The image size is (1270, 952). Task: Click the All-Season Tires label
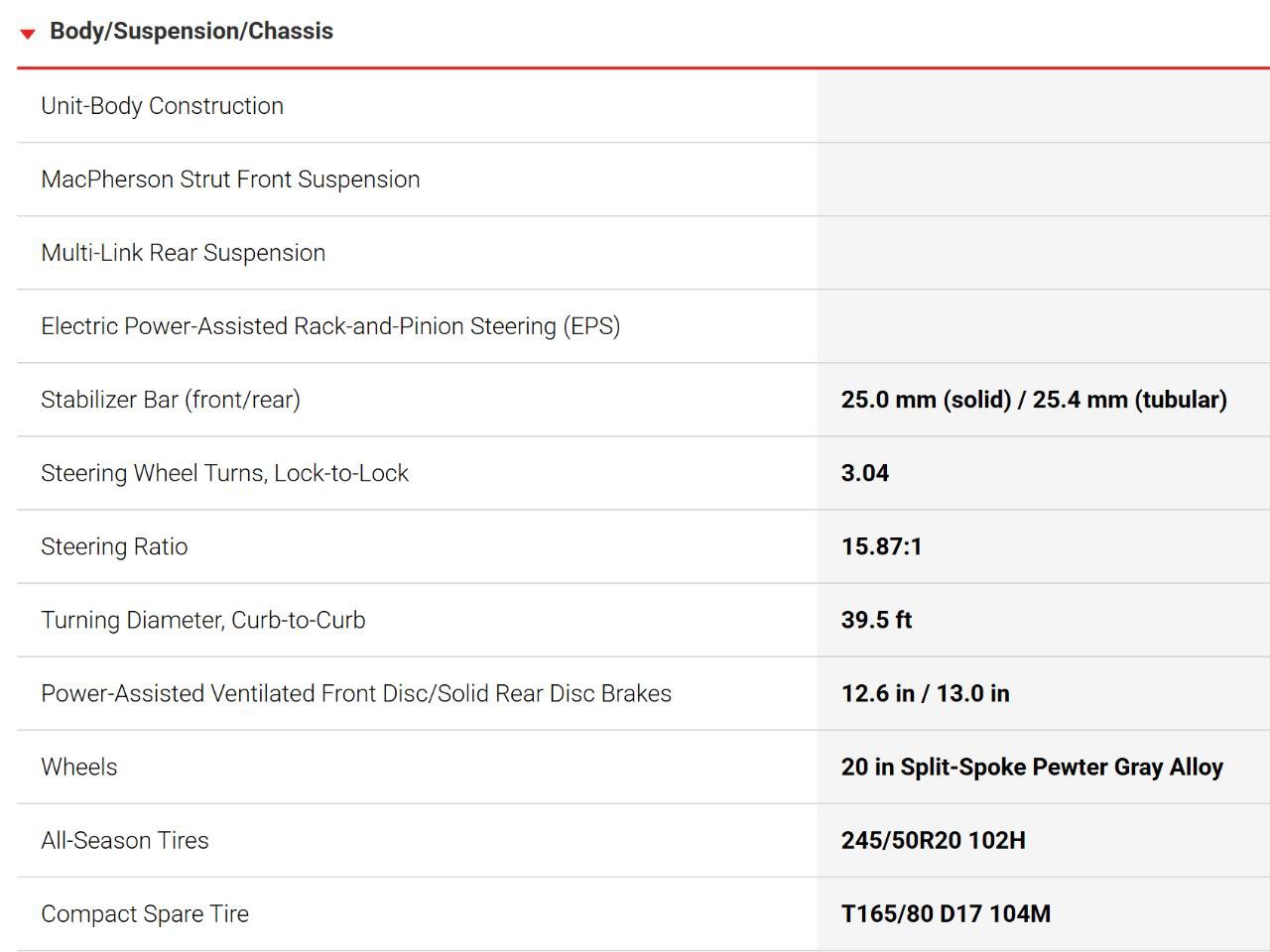(125, 840)
